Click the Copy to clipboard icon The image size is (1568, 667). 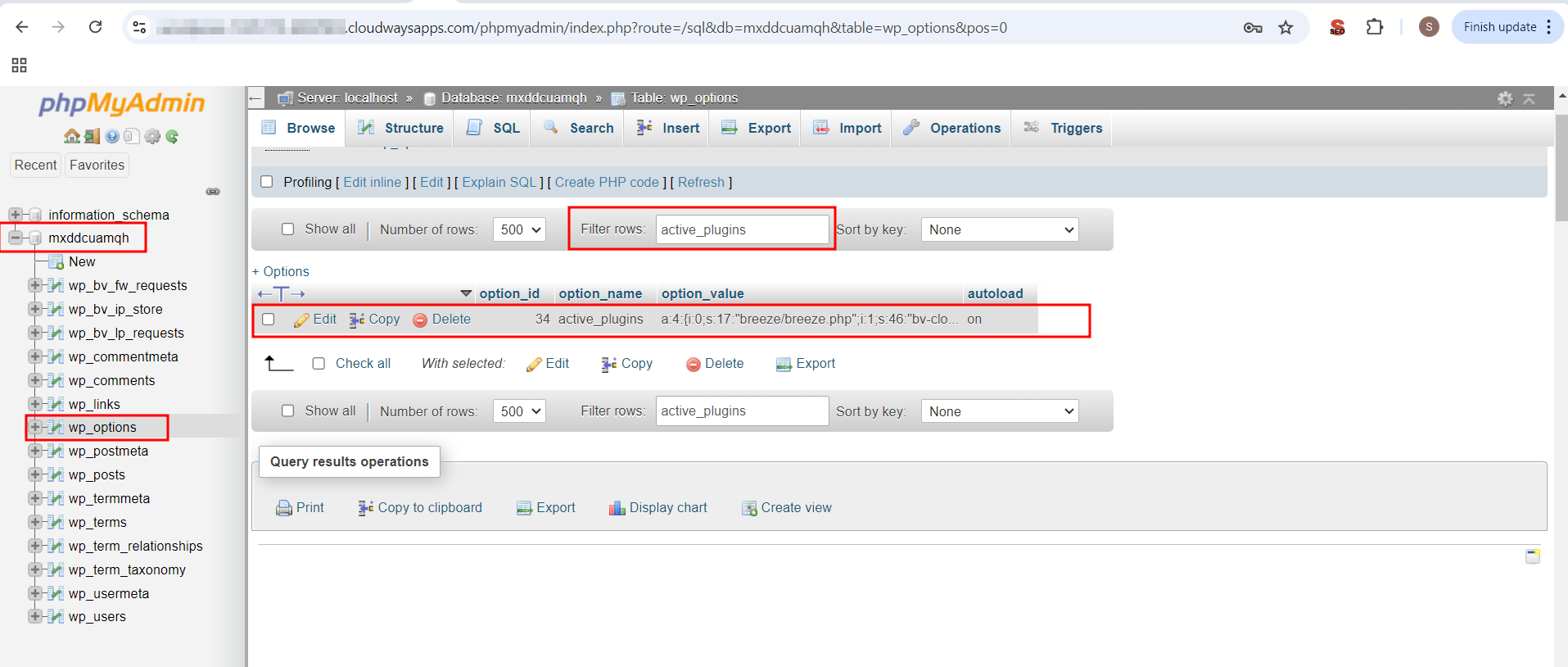[x=365, y=508]
